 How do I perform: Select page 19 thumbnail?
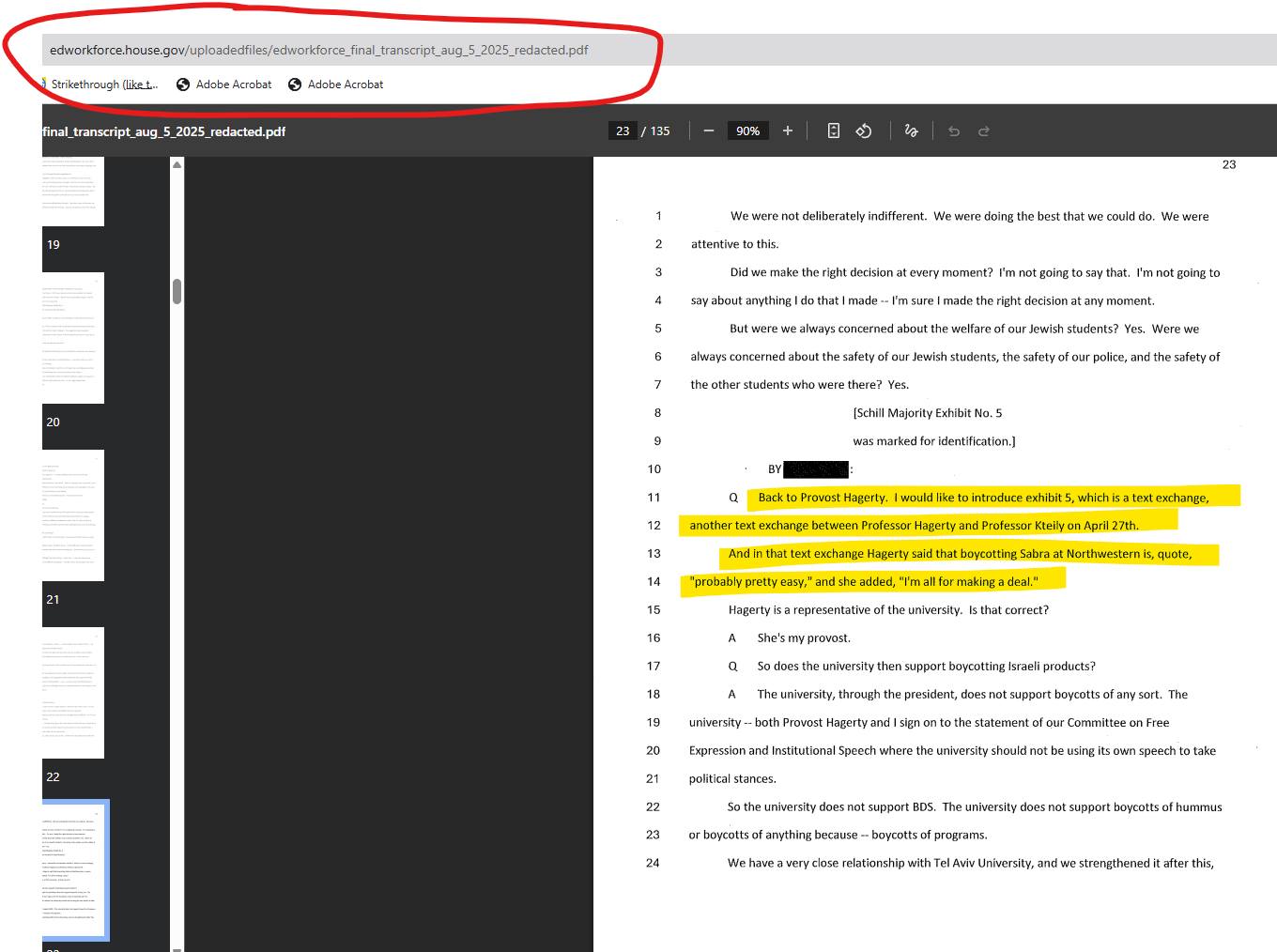pyautogui.click(x=73, y=192)
